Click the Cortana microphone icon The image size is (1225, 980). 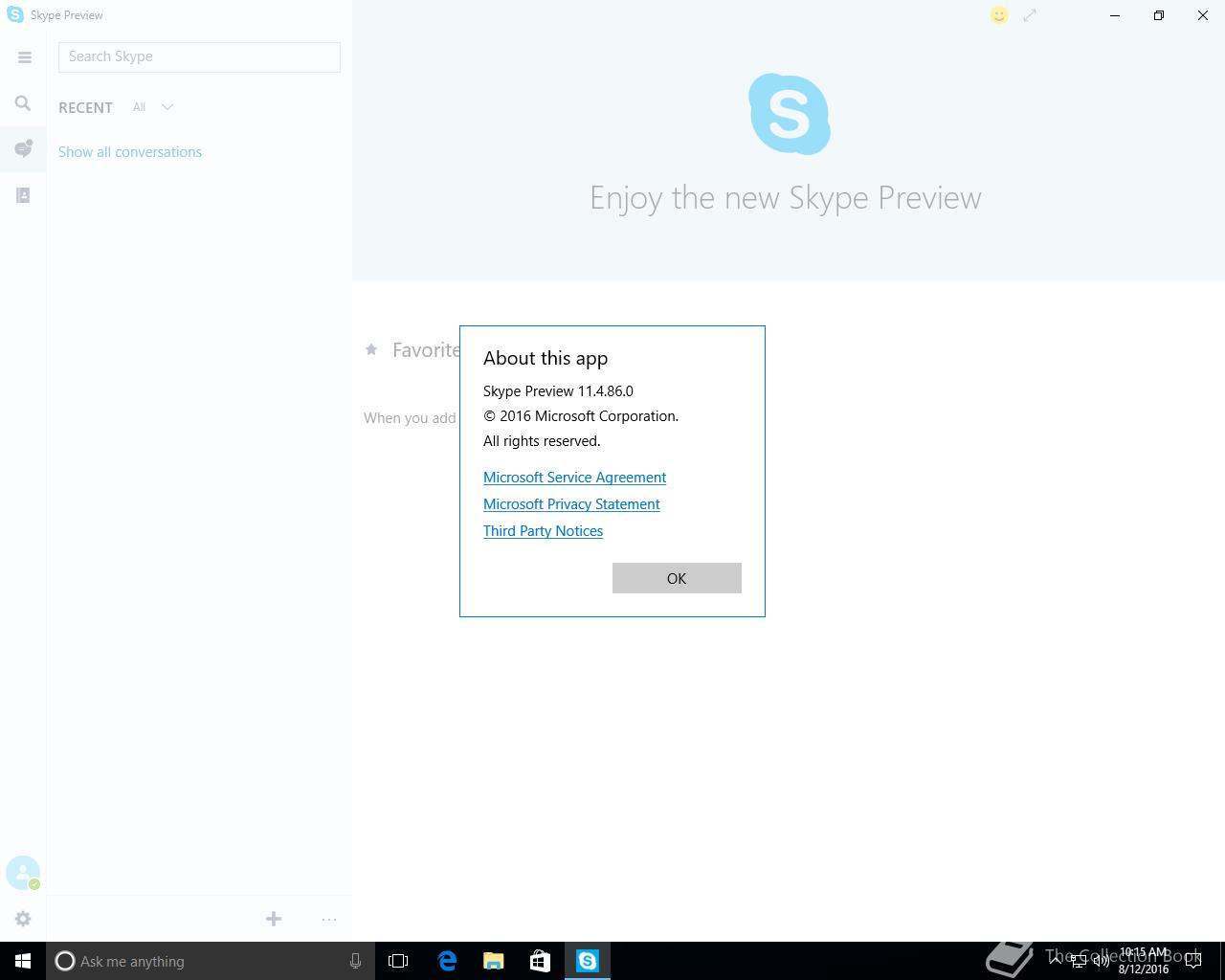[x=355, y=961]
